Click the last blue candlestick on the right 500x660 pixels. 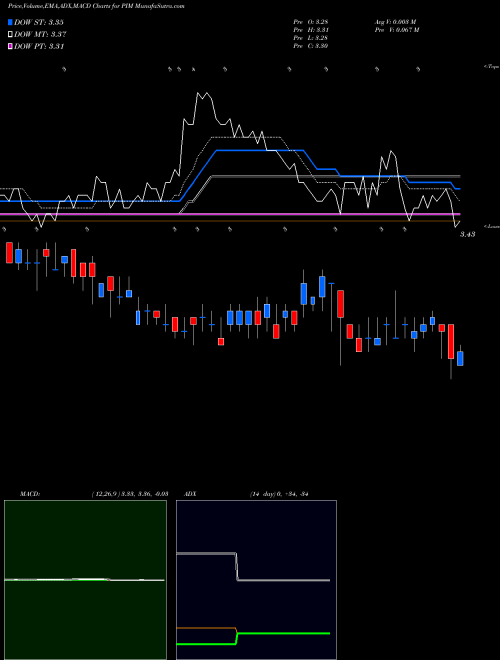click(460, 359)
